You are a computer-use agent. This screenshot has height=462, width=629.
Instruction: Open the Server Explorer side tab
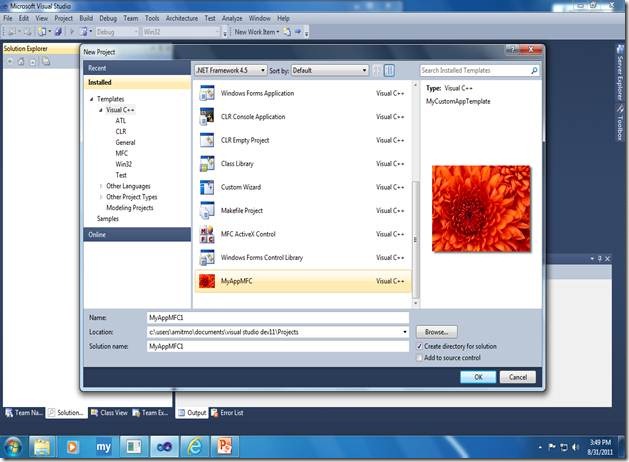(x=620, y=73)
